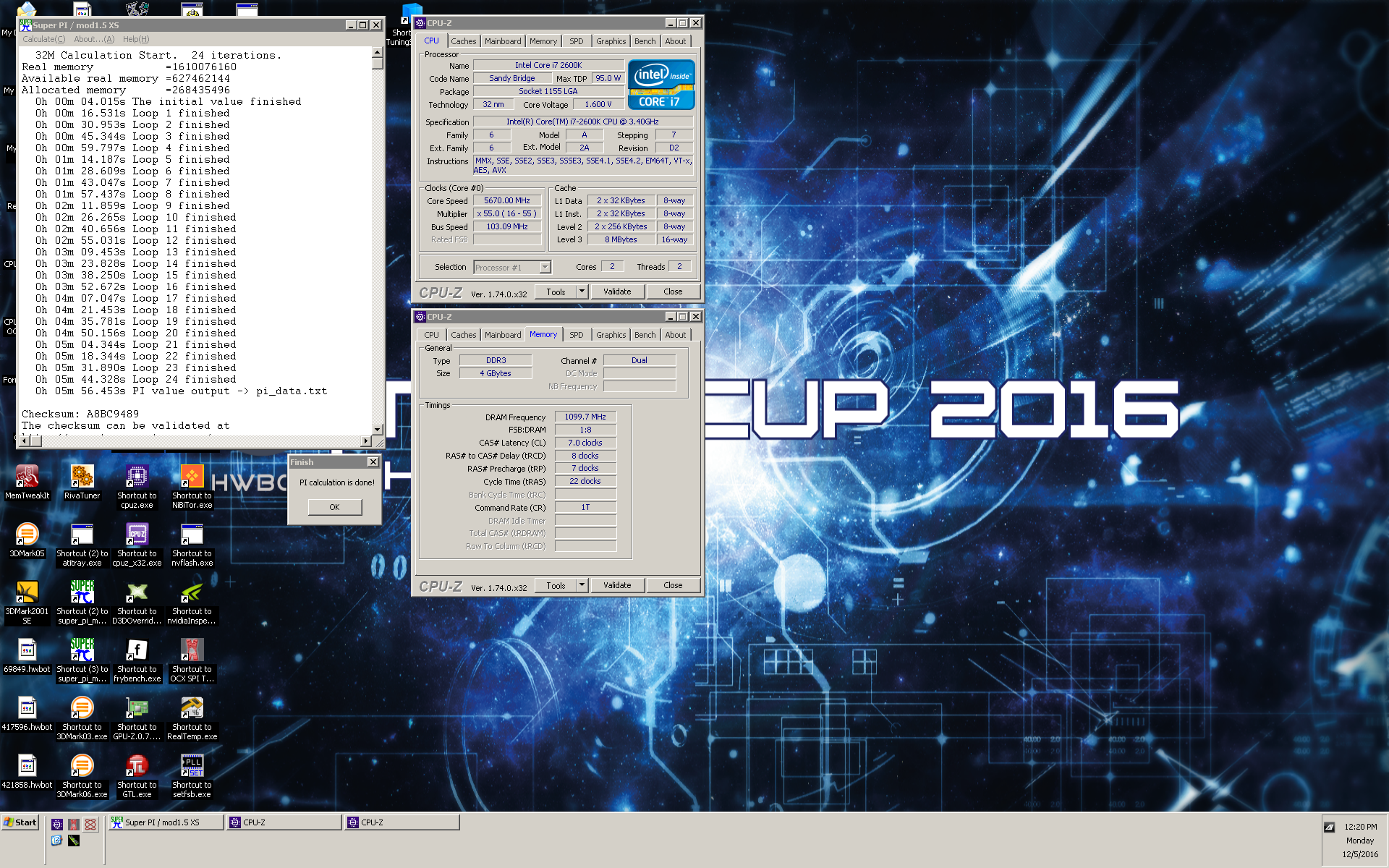Click Intel Core i7 2600K name field
Image resolution: width=1389 pixels, height=868 pixels.
point(548,65)
